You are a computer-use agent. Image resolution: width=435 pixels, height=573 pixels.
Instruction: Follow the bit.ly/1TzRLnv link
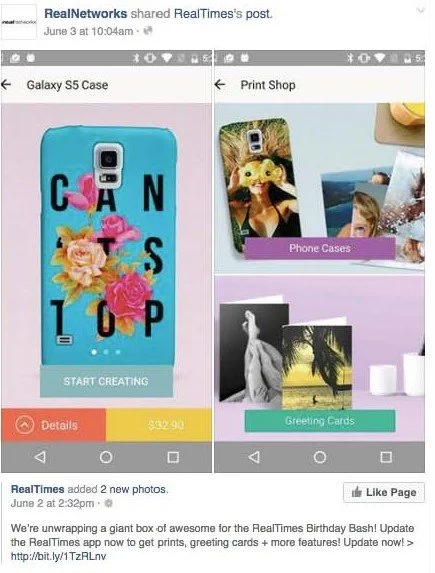(x=58, y=556)
